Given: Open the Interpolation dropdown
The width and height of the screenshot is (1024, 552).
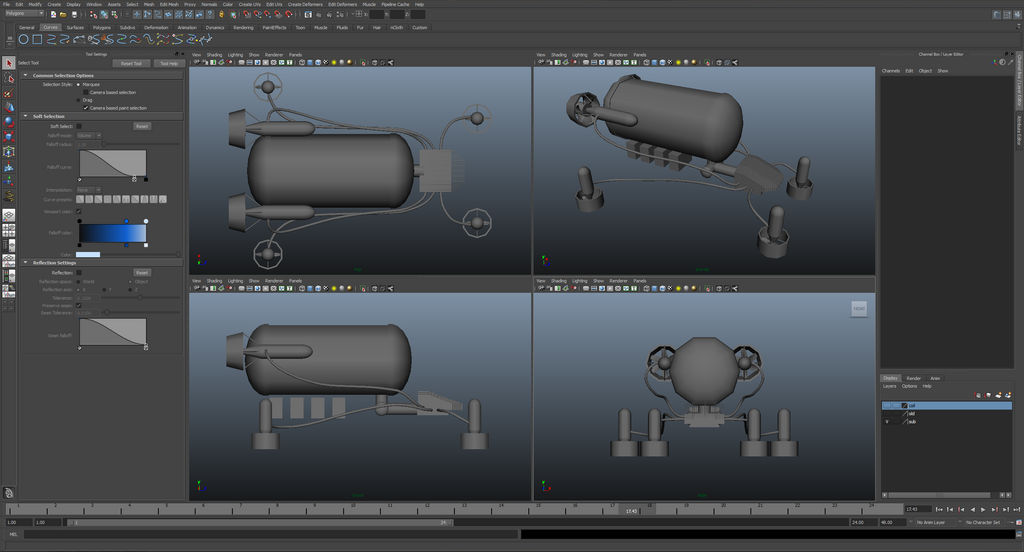Looking at the screenshot, I should (x=89, y=189).
